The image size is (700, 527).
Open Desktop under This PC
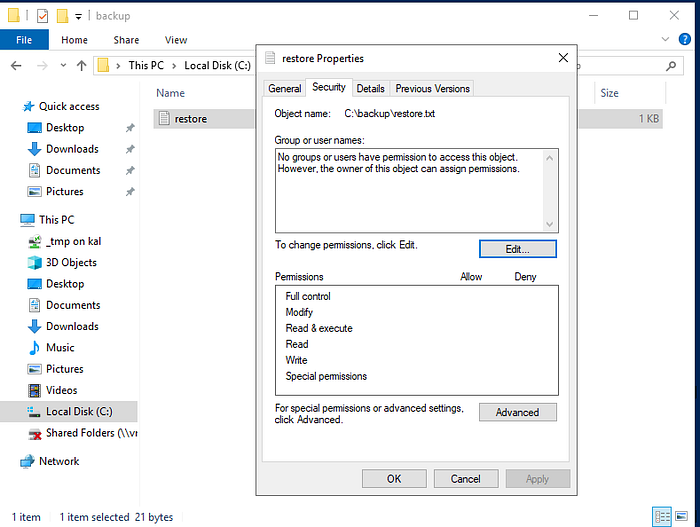(65, 284)
